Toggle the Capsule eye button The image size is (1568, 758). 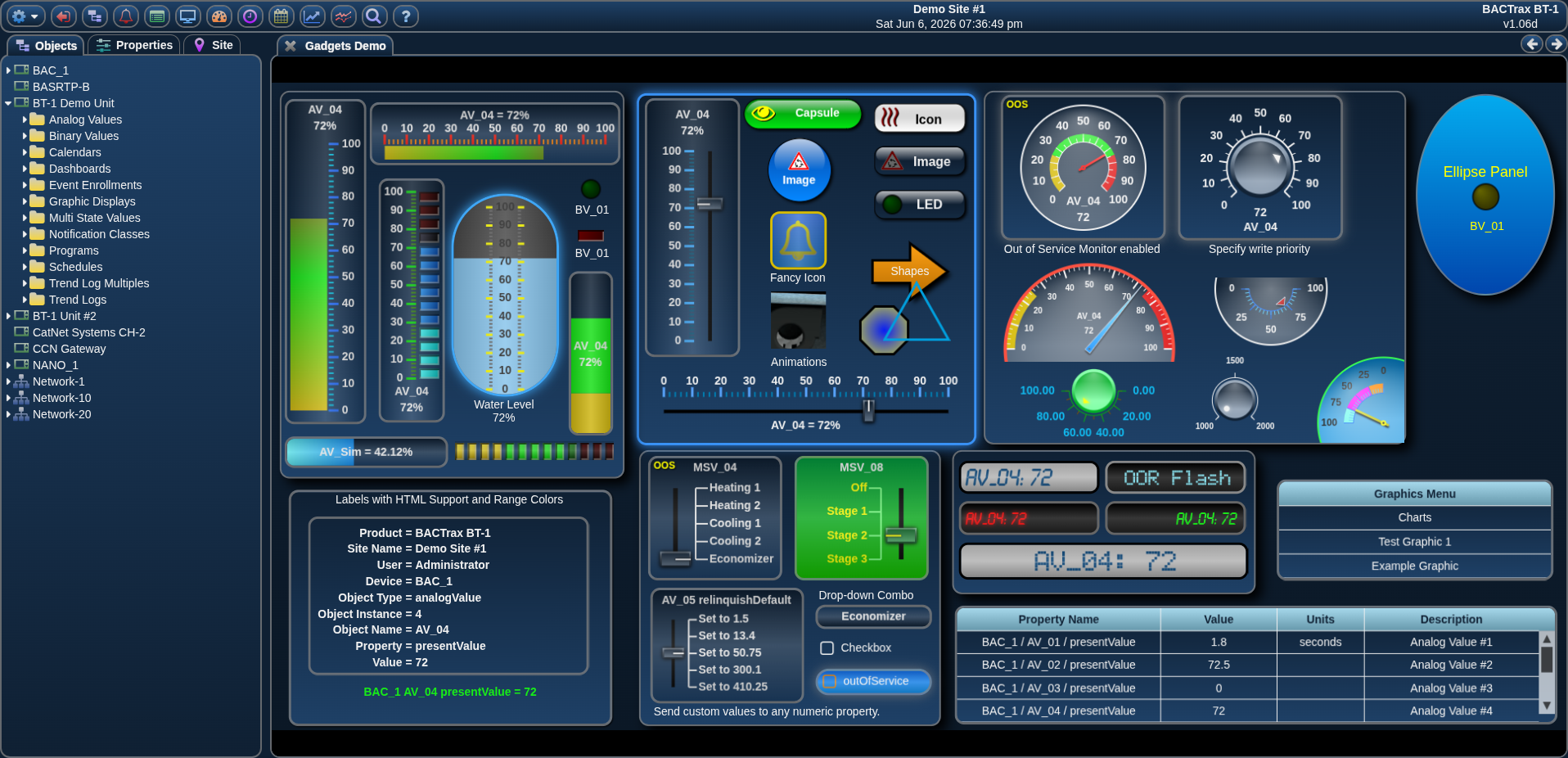coord(803,114)
